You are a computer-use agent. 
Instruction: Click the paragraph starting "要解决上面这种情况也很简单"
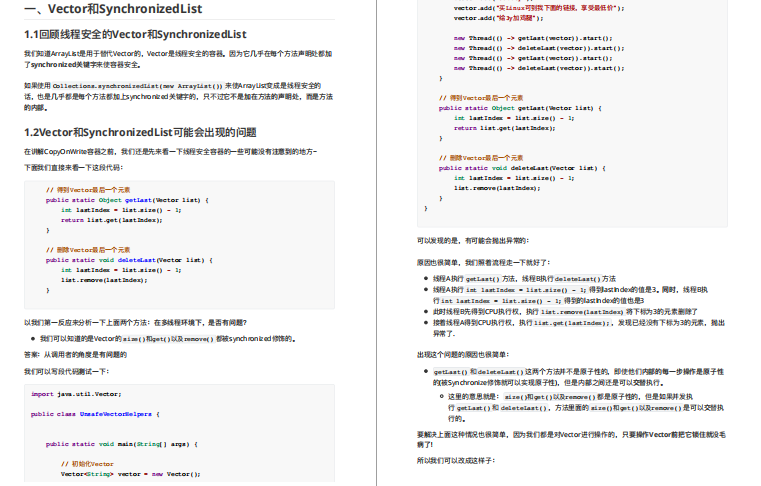[571, 439]
